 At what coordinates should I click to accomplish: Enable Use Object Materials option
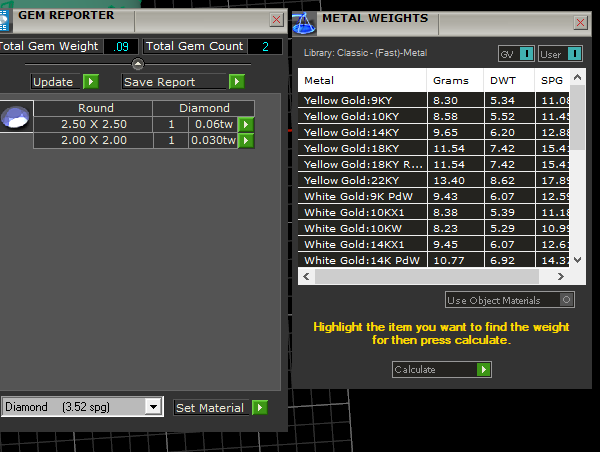(567, 300)
